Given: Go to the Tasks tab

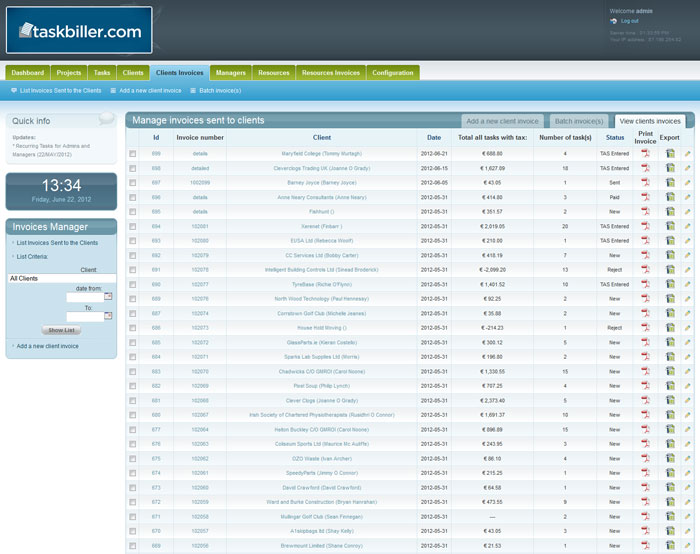Looking at the screenshot, I should 102,73.
